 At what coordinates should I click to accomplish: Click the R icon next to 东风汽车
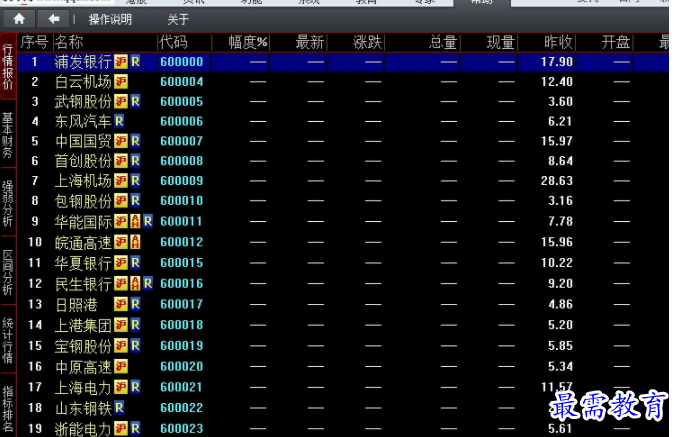pos(119,121)
